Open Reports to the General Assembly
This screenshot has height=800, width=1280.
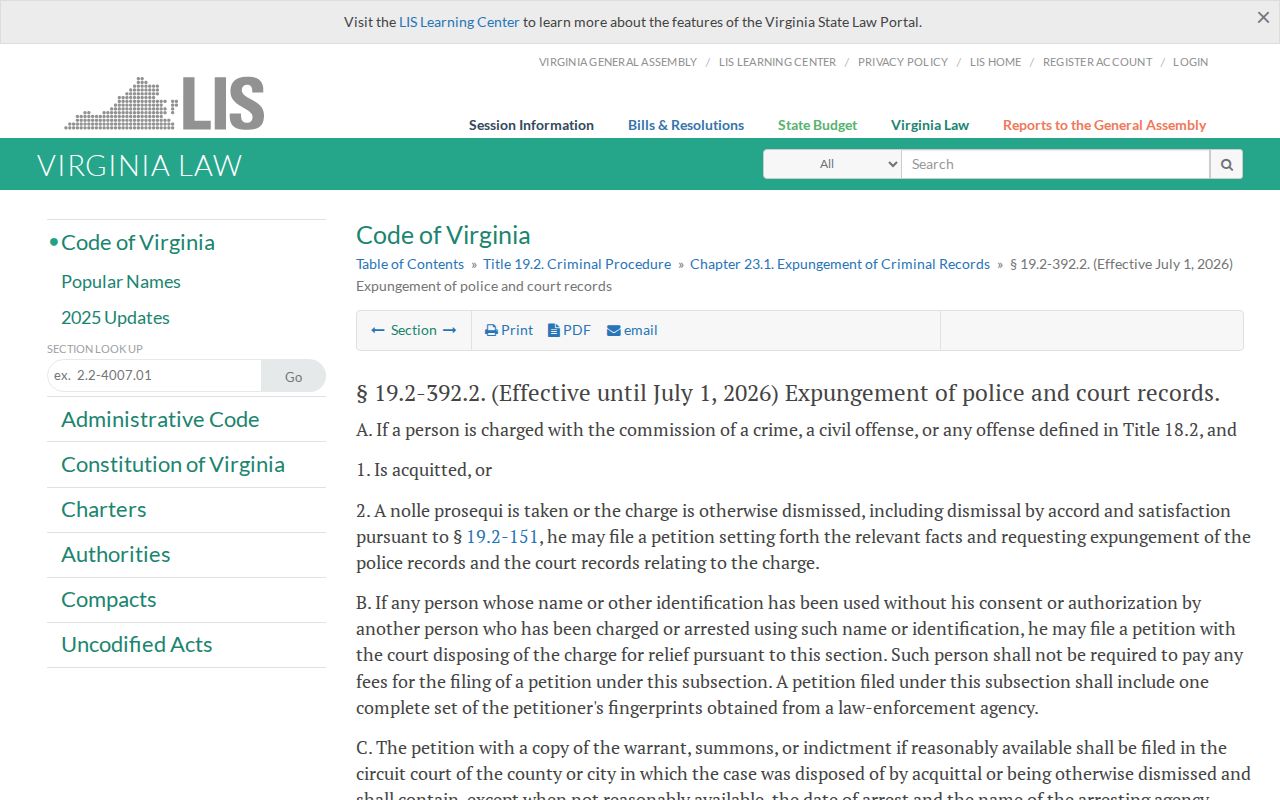point(1104,125)
